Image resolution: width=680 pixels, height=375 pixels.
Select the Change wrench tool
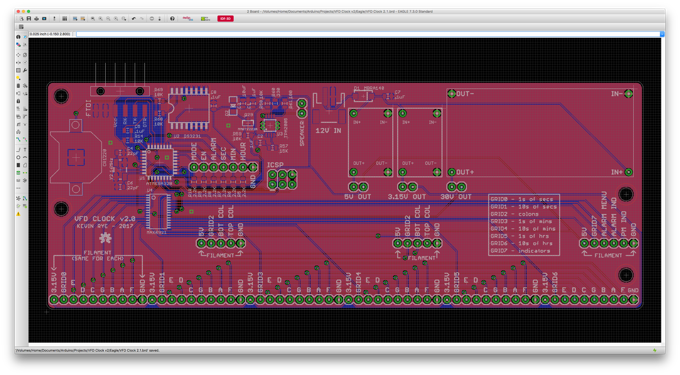pyautogui.click(x=25, y=70)
